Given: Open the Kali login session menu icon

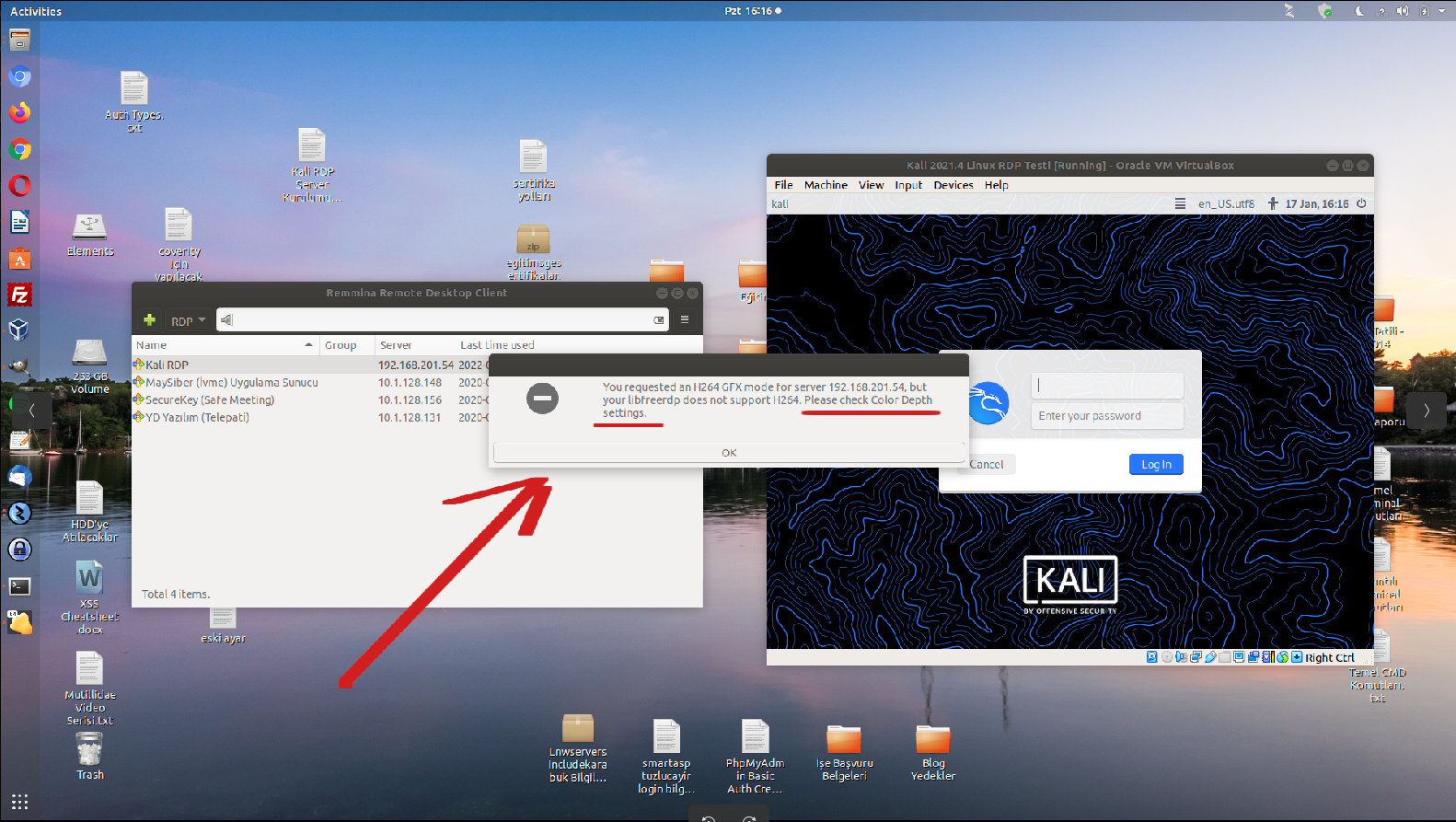Looking at the screenshot, I should pyautogui.click(x=1180, y=204).
